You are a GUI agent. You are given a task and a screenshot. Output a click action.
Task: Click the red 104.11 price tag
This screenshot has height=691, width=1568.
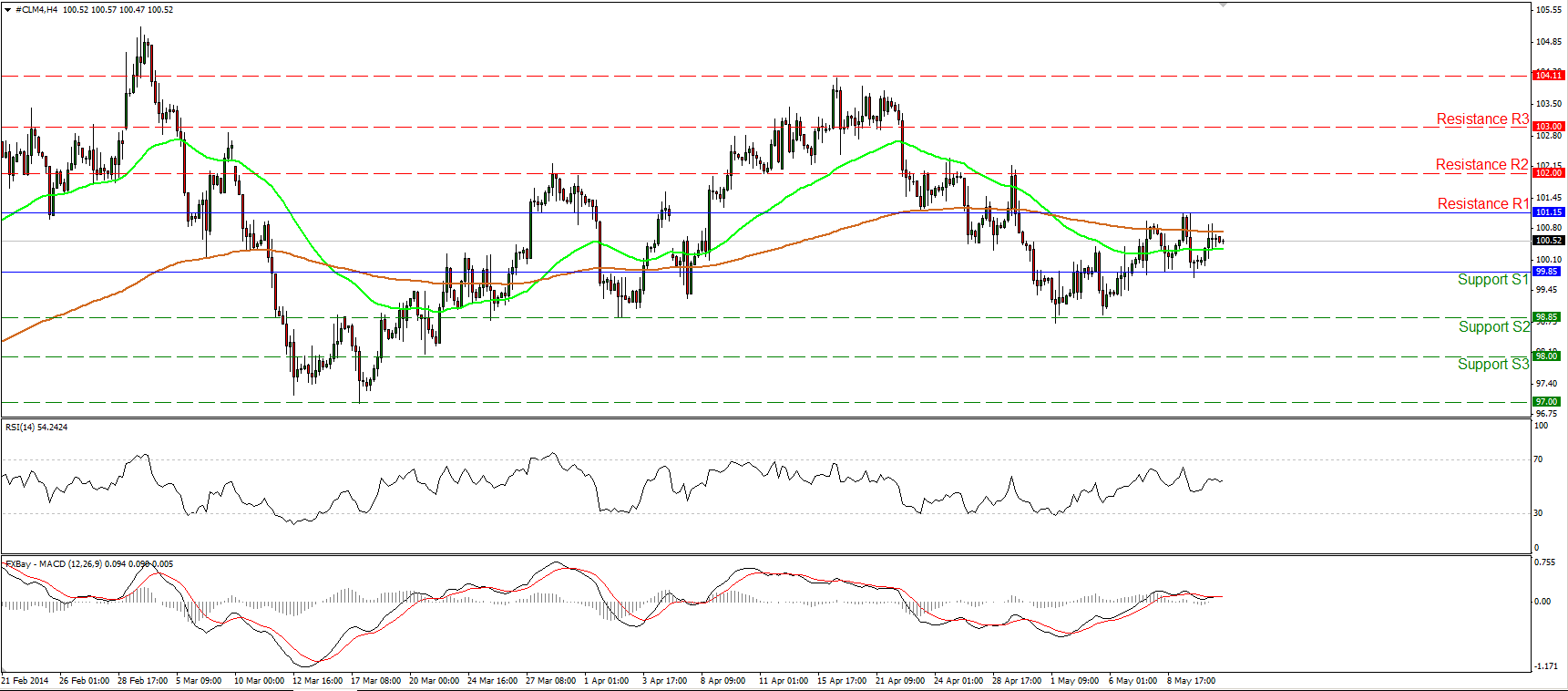pos(1549,75)
